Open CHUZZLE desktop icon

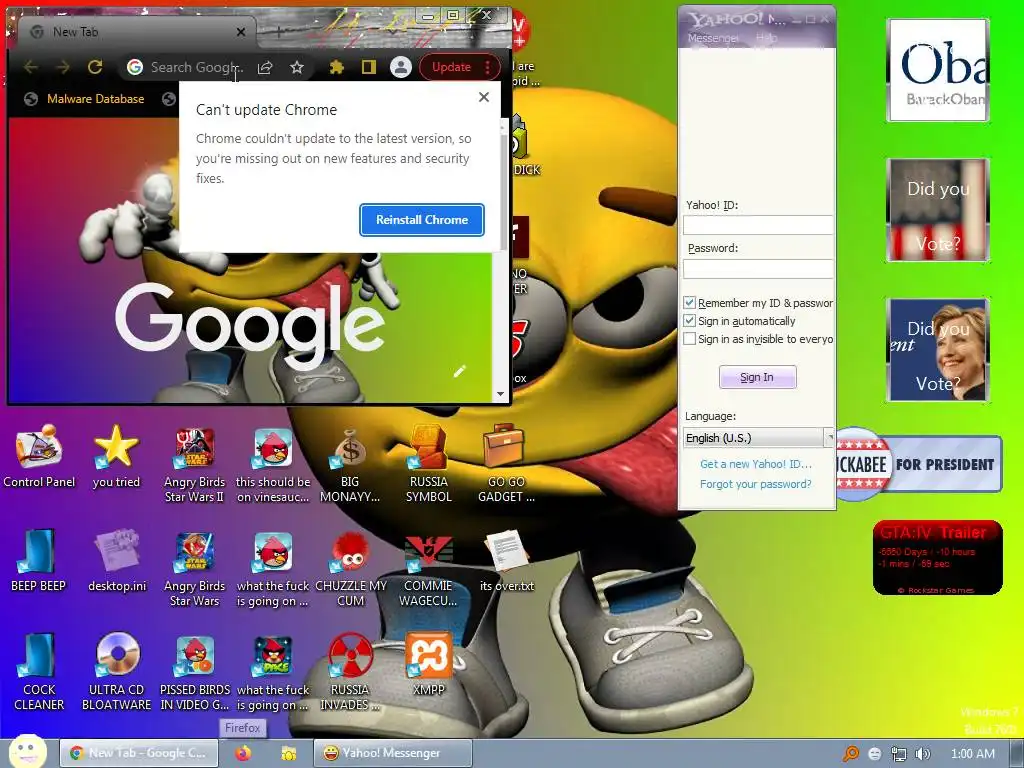[x=351, y=568]
